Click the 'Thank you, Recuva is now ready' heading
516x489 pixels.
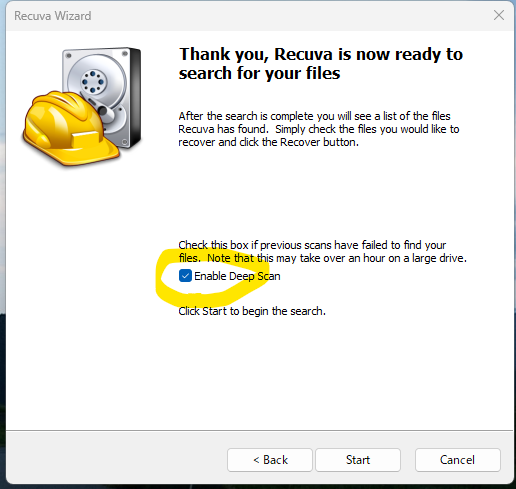coord(321,63)
